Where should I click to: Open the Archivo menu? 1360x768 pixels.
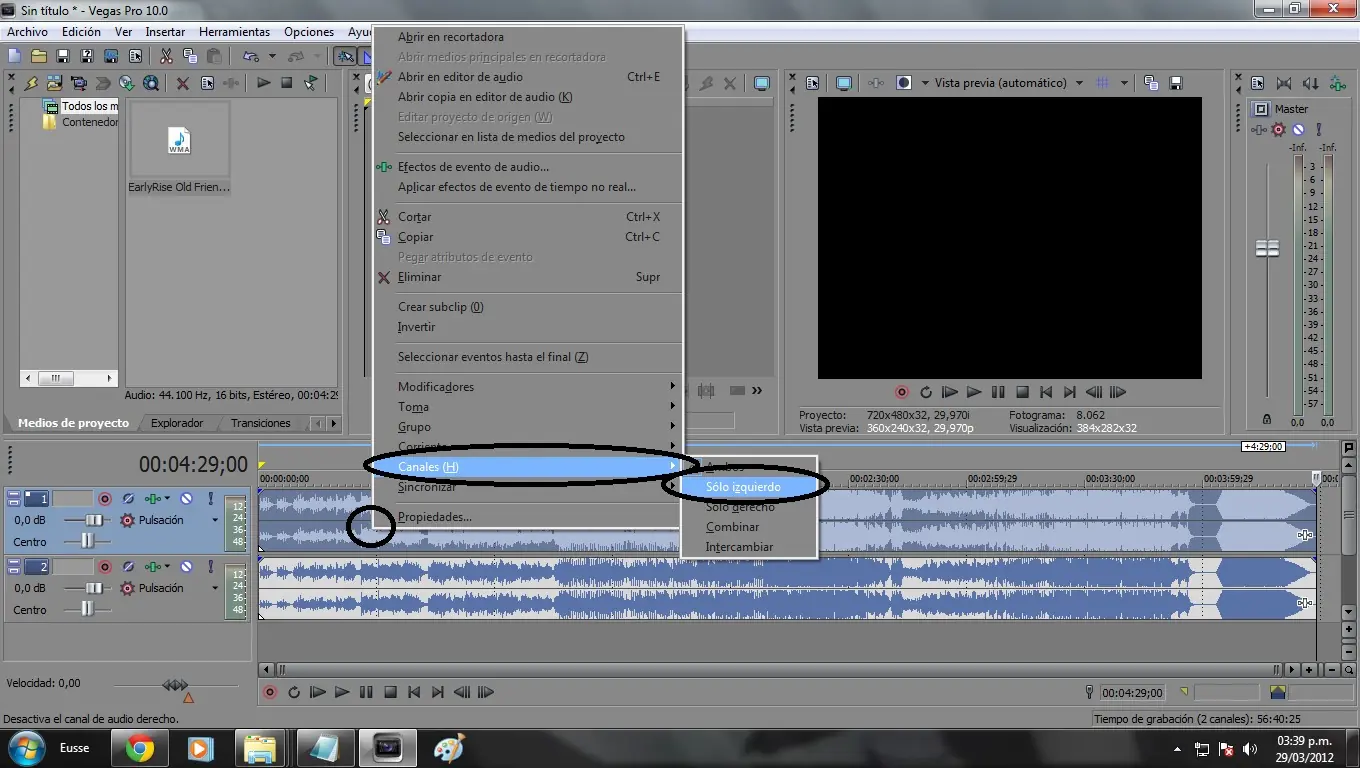pyautogui.click(x=28, y=32)
